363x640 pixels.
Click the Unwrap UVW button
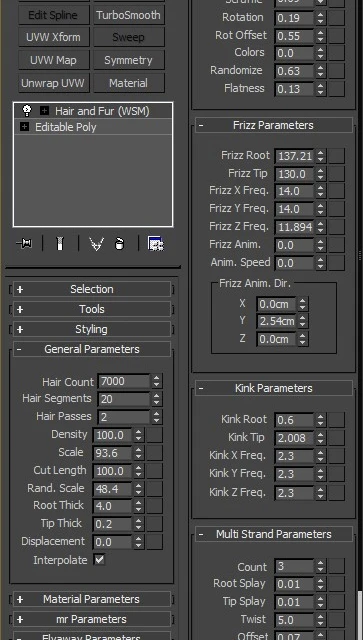tap(53, 83)
